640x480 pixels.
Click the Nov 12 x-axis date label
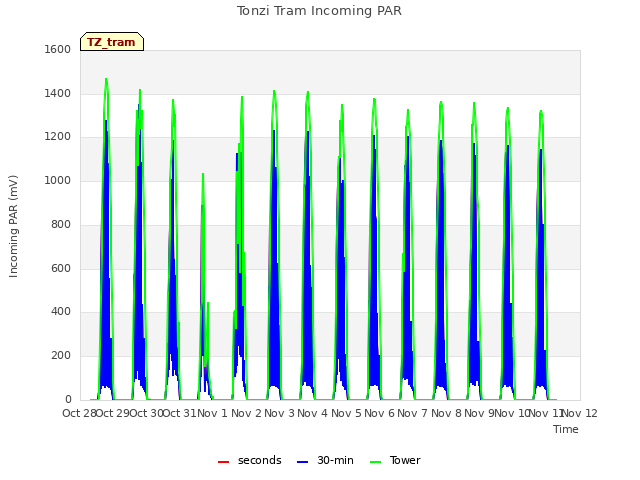580,413
